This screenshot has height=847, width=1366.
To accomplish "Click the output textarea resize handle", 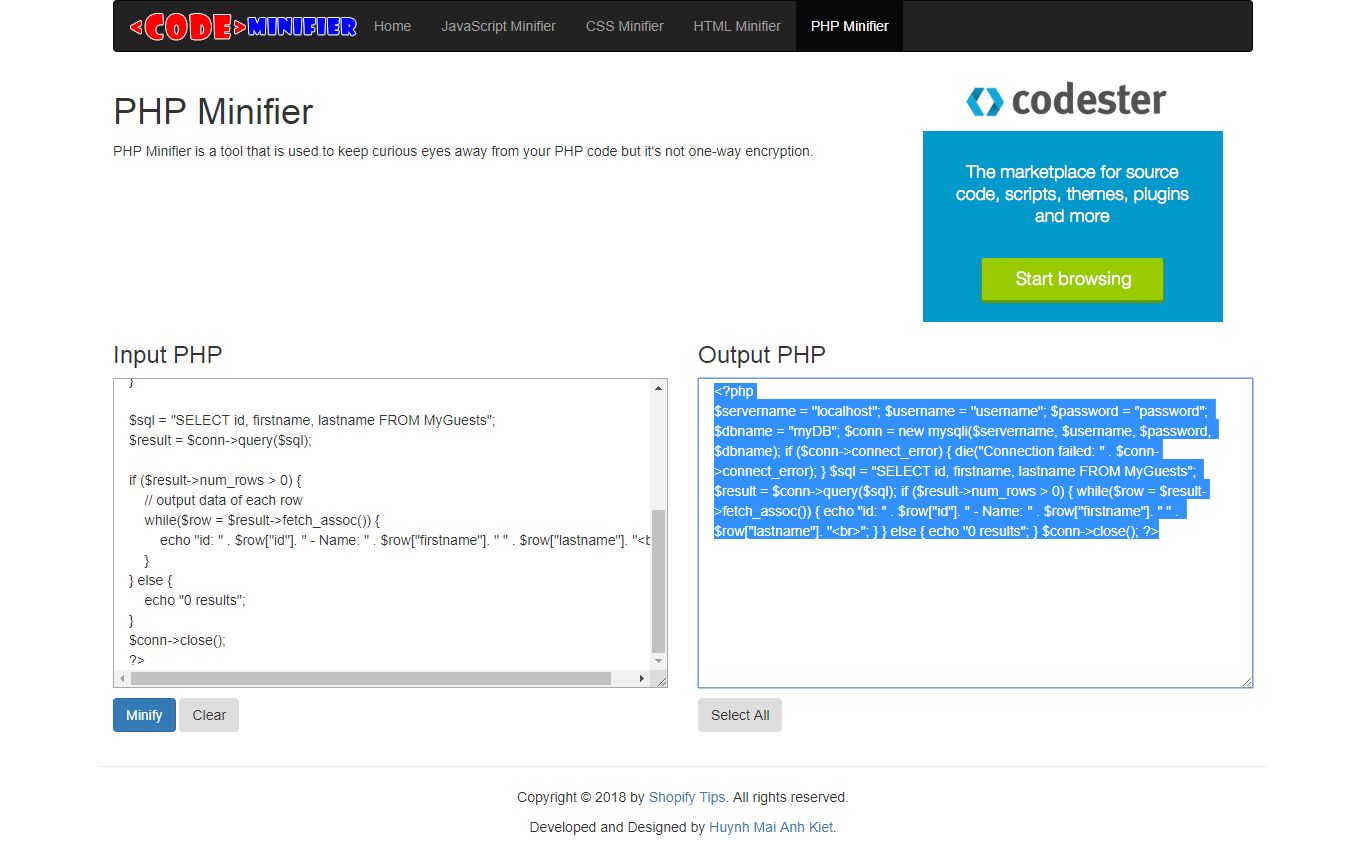I will pyautogui.click(x=1246, y=681).
